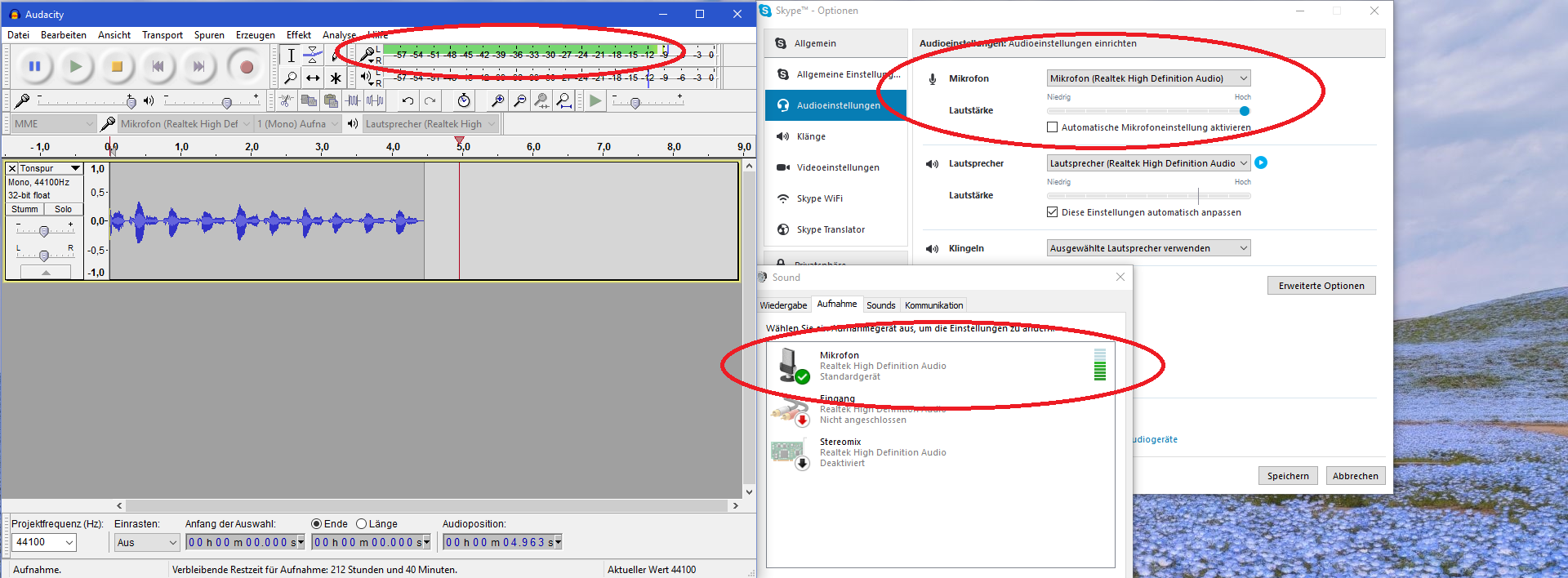Viewport: 1568px width, 578px height.
Task: Click Abbrechen in Skype options
Action: pos(1356,476)
